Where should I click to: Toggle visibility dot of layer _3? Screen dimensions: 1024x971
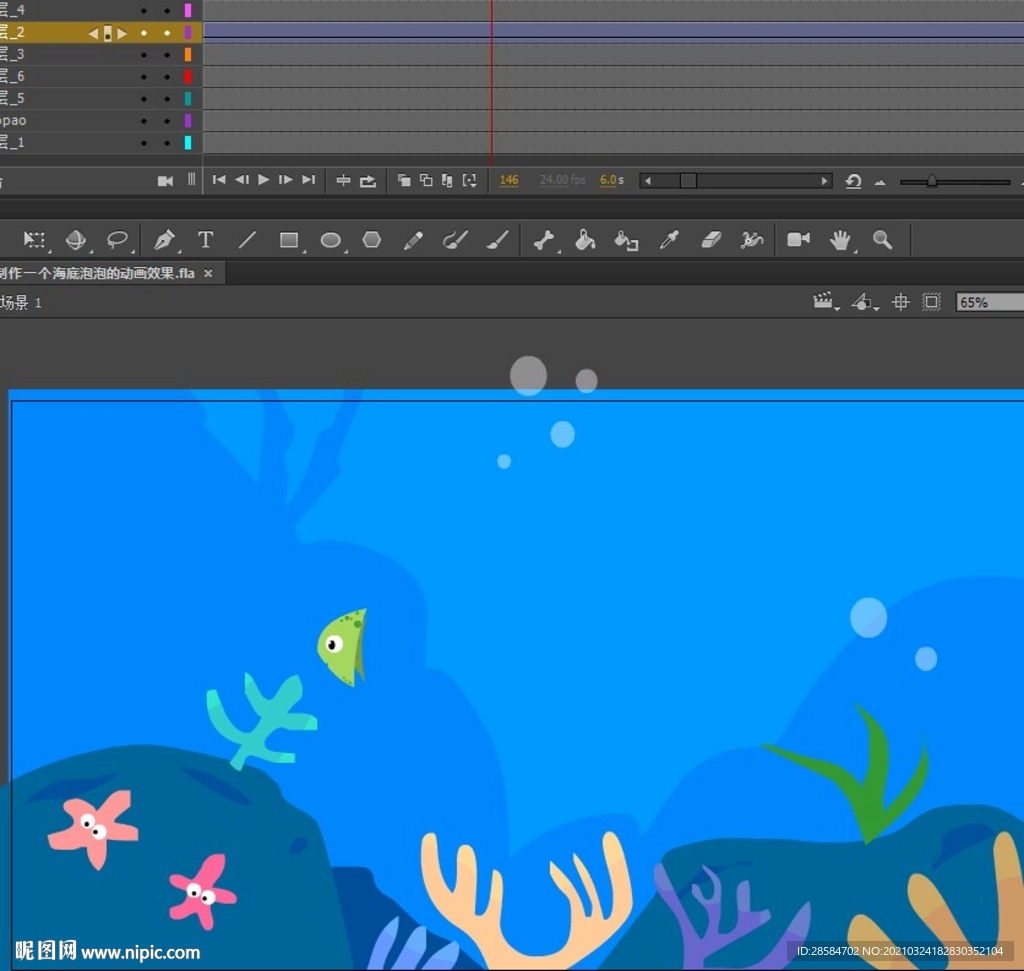(144, 55)
